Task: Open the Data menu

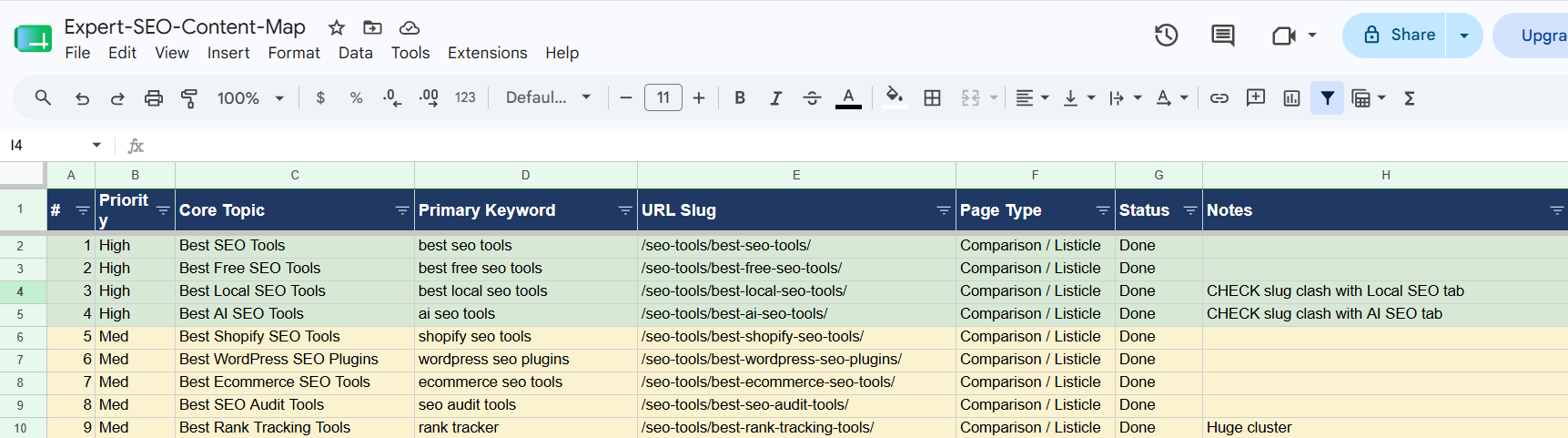Action: click(x=356, y=53)
